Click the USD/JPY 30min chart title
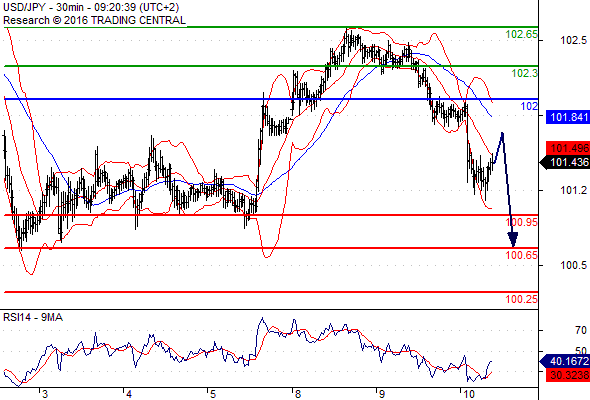 pyautogui.click(x=91, y=7)
